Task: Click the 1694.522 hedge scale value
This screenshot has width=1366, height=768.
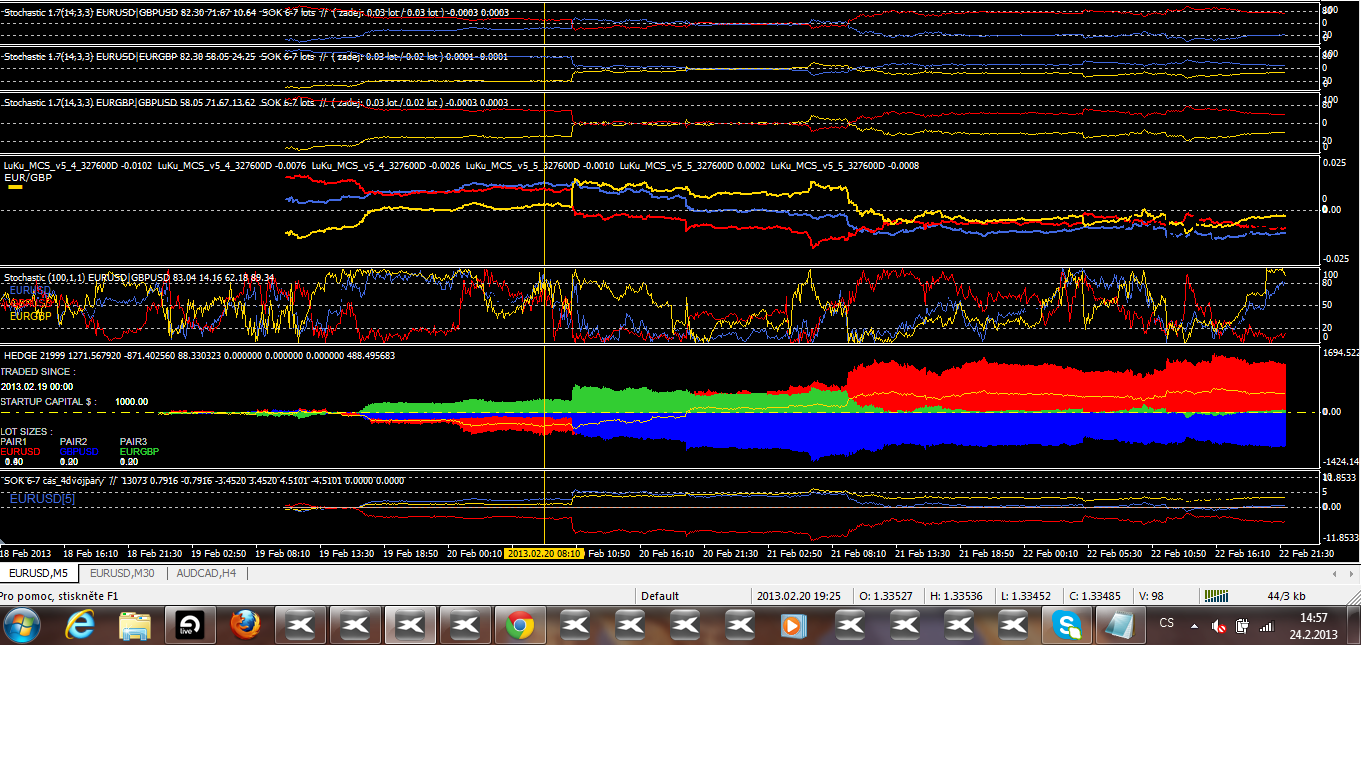Action: 1340,353
